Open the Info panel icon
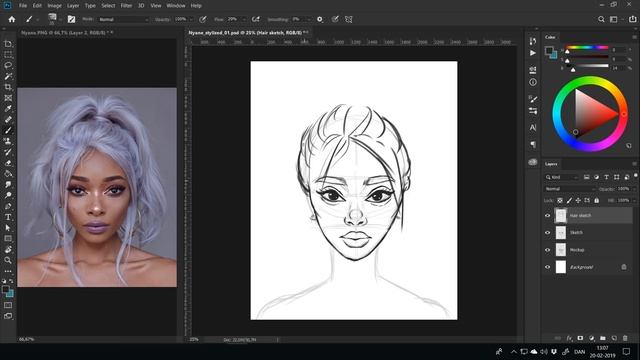Screen dimensions: 640x360 point(533,82)
